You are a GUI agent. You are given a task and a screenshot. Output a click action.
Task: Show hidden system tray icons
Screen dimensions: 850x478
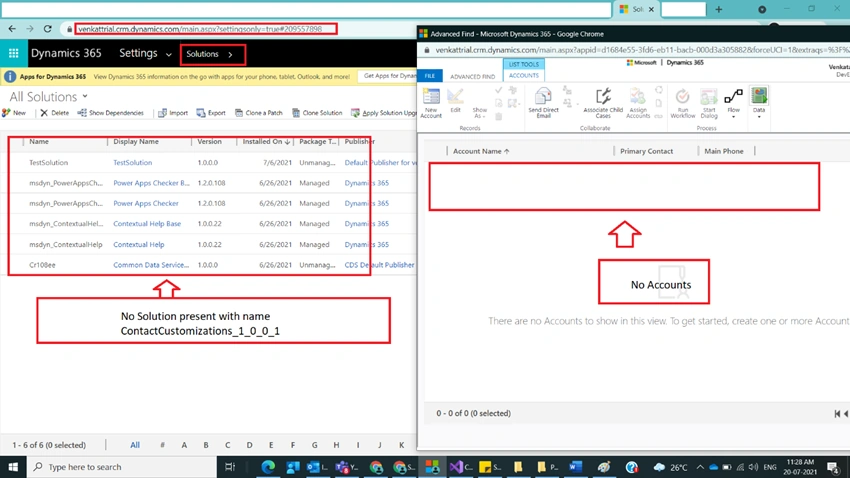(x=700, y=467)
